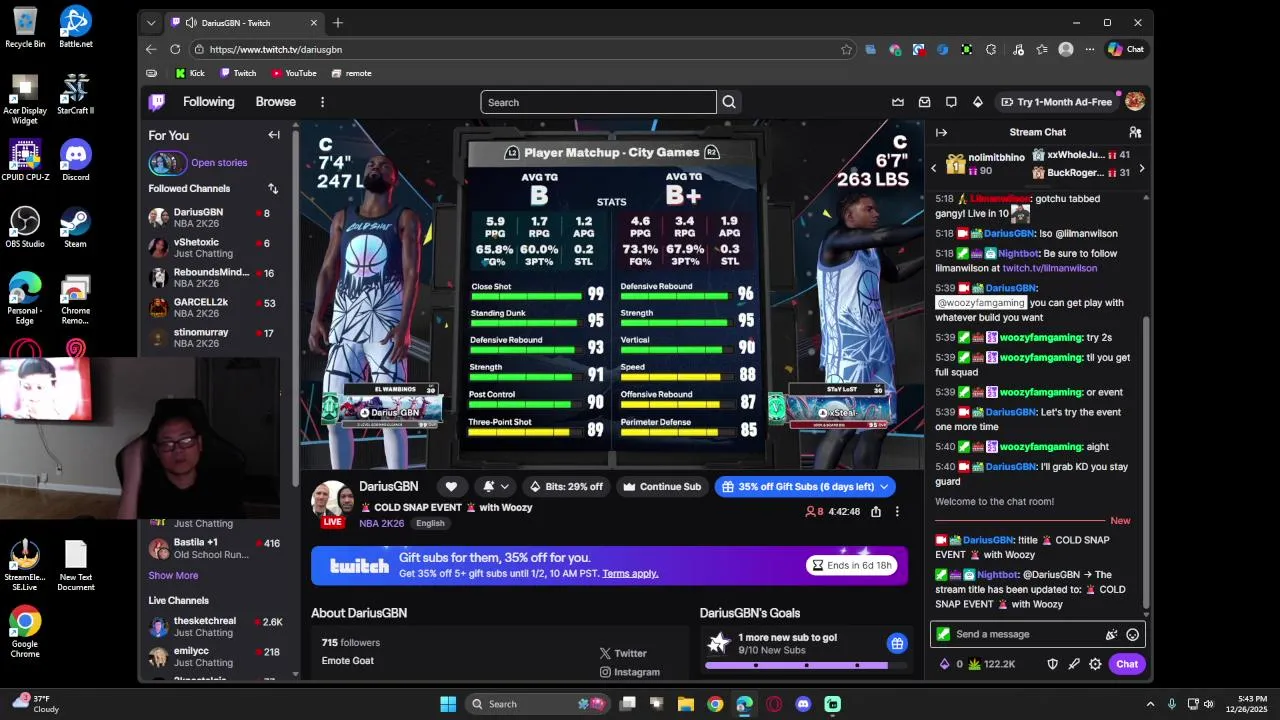Open the Windows Start menu

pos(448,704)
